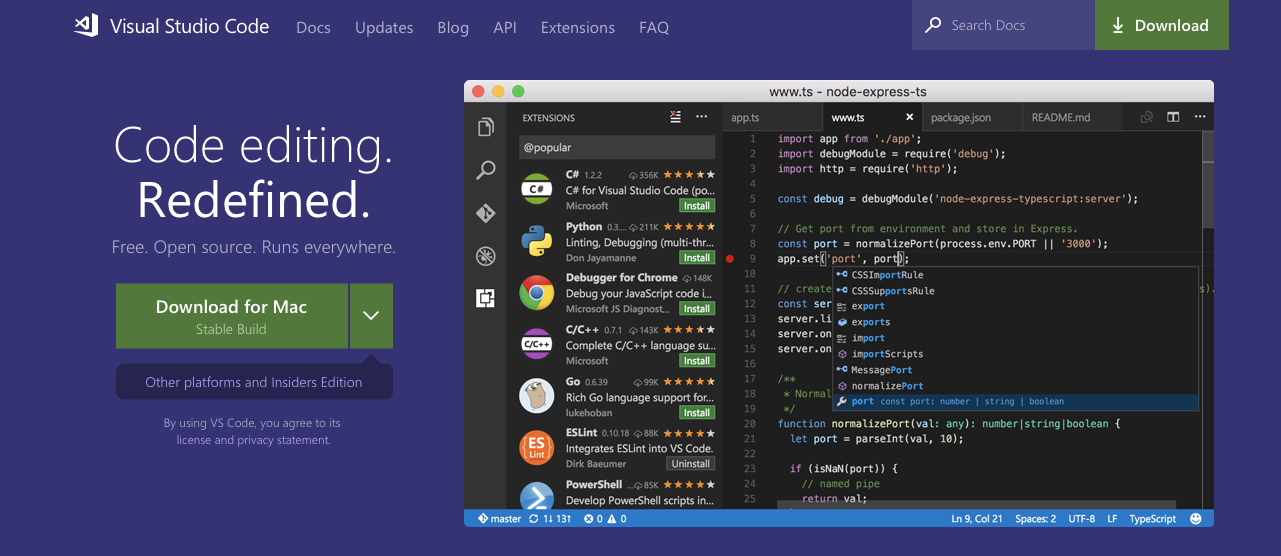
Task: Open the Explorer files icon in activity bar
Action: tap(486, 127)
